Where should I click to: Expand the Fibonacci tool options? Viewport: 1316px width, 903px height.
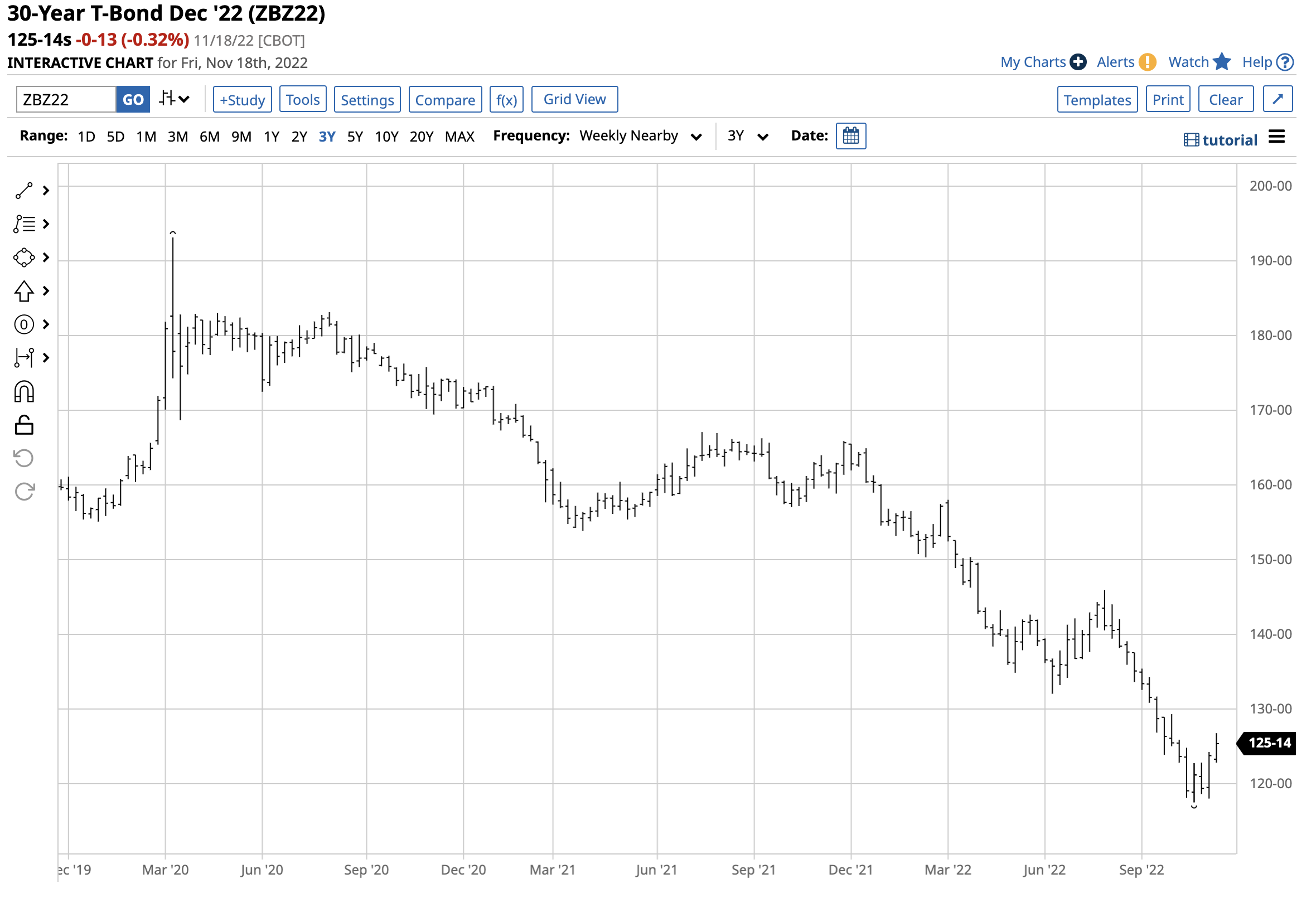(x=46, y=325)
